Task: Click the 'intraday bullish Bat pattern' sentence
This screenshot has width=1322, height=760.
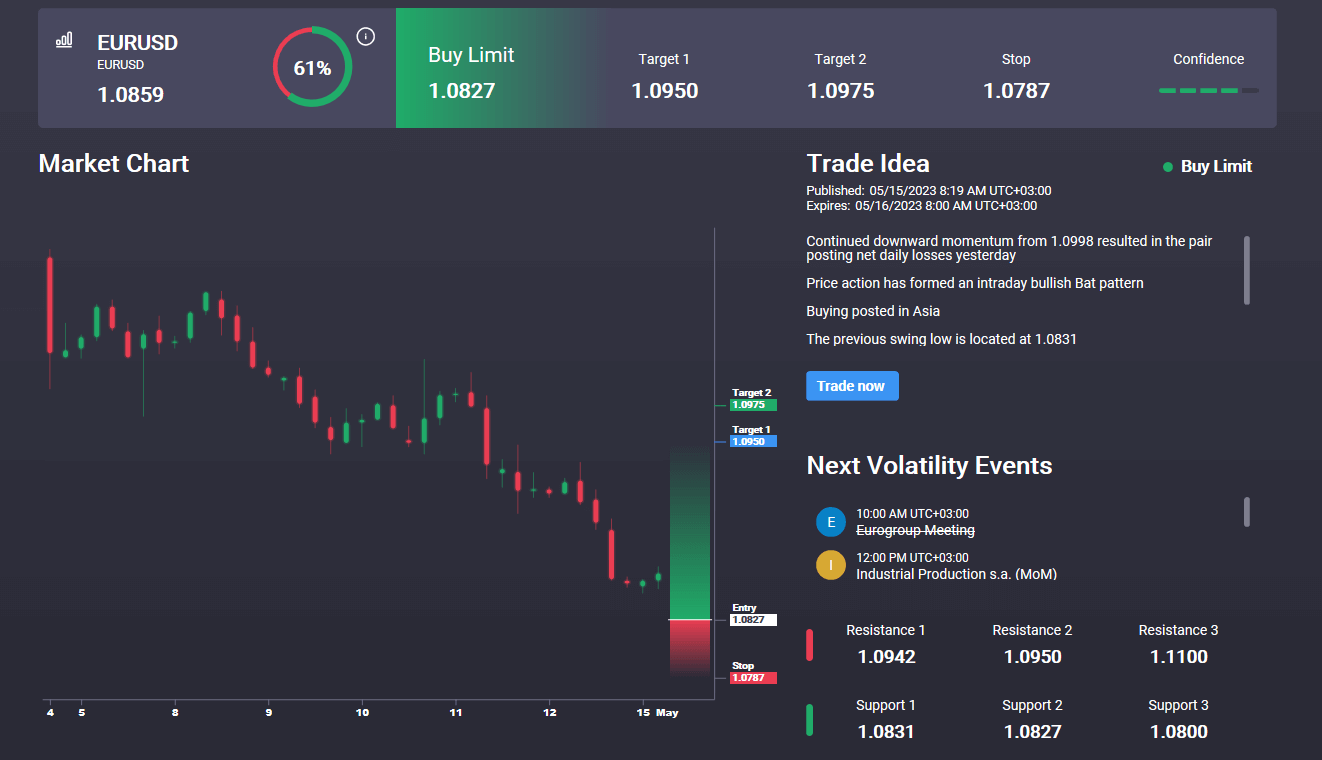Action: tap(975, 283)
